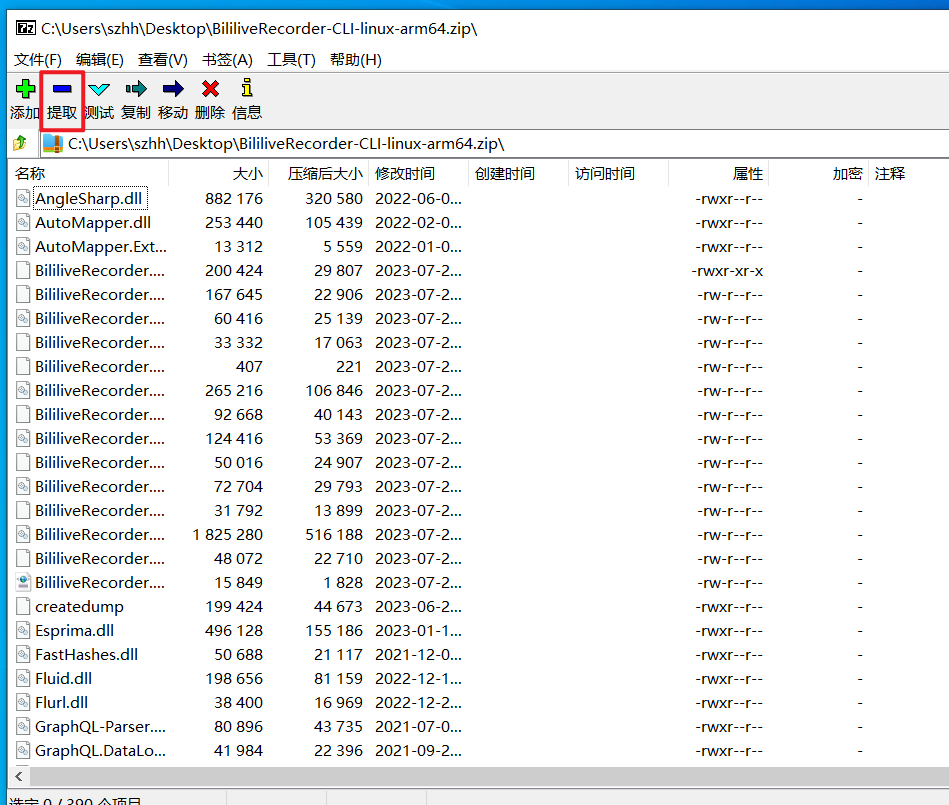Open the 书签(A) menu
949x805 pixels.
[x=227, y=60]
